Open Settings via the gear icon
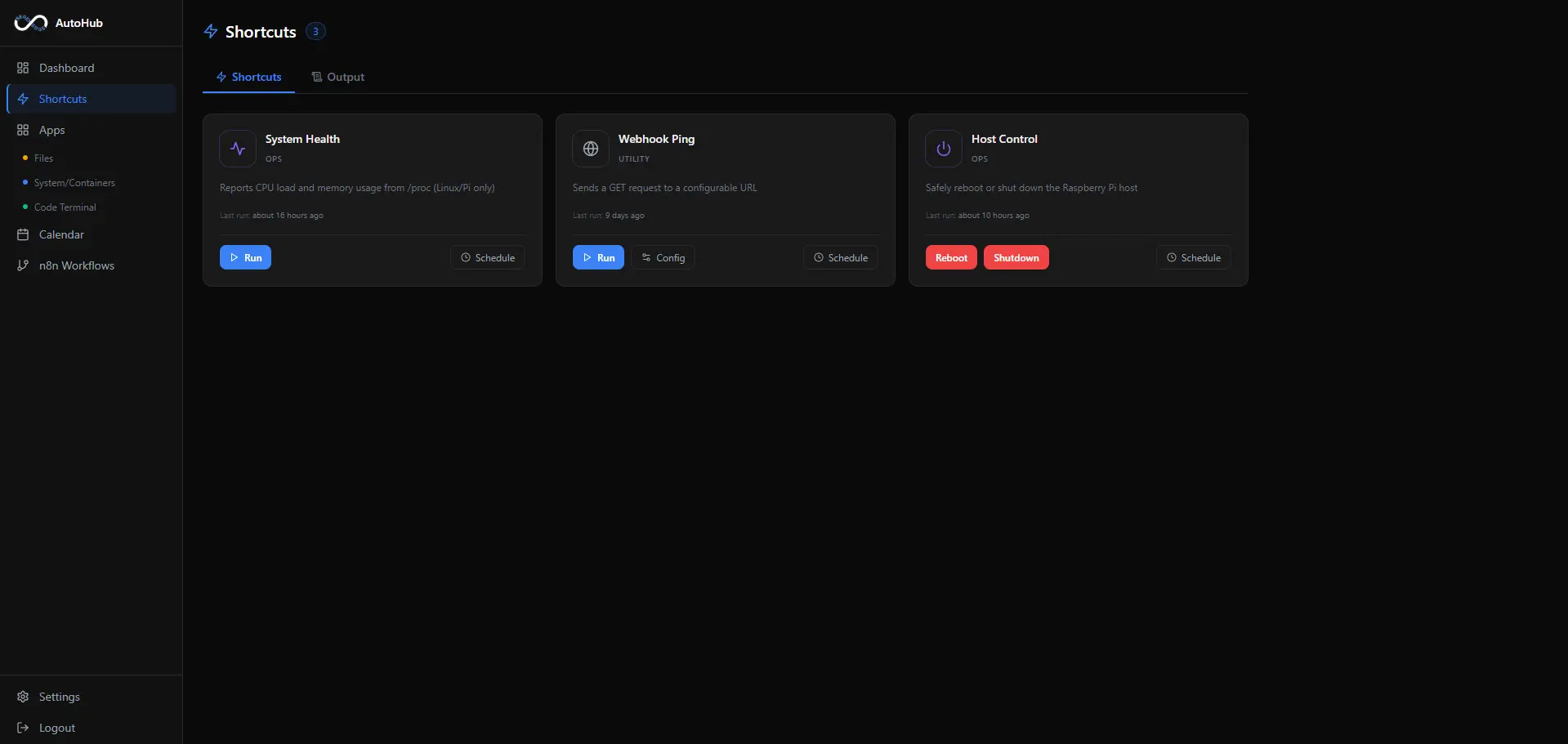1568x744 pixels. (x=23, y=697)
